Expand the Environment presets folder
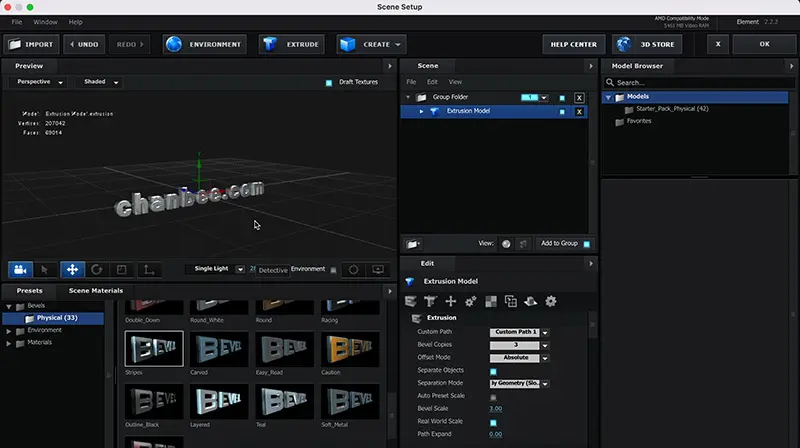This screenshot has width=800, height=448. point(9,331)
